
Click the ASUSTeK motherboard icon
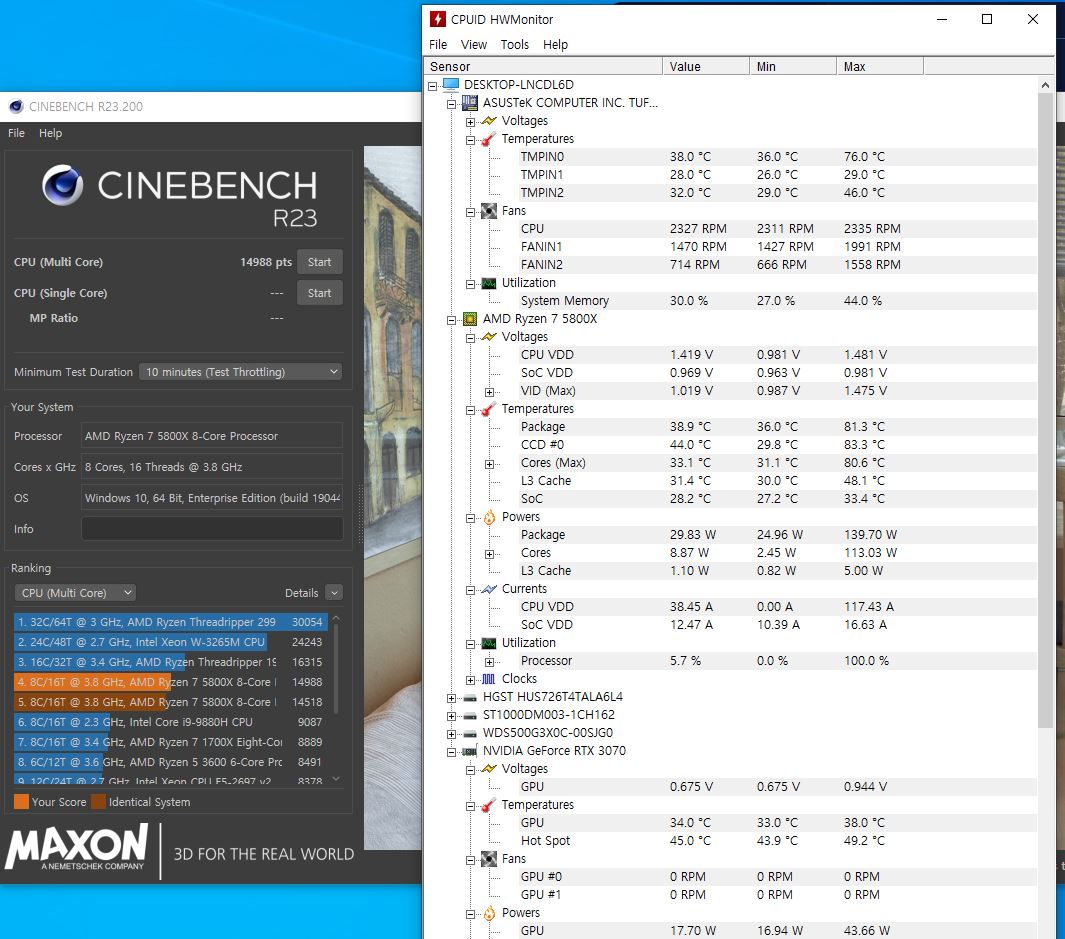click(470, 103)
